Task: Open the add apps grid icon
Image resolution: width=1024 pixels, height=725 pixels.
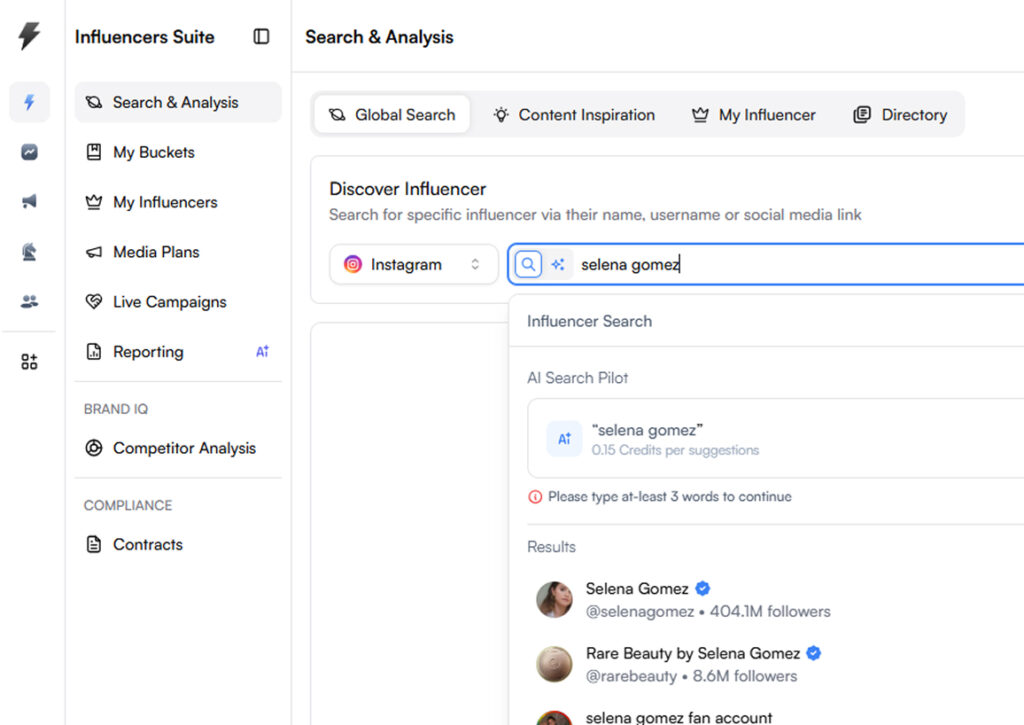Action: pyautogui.click(x=29, y=361)
